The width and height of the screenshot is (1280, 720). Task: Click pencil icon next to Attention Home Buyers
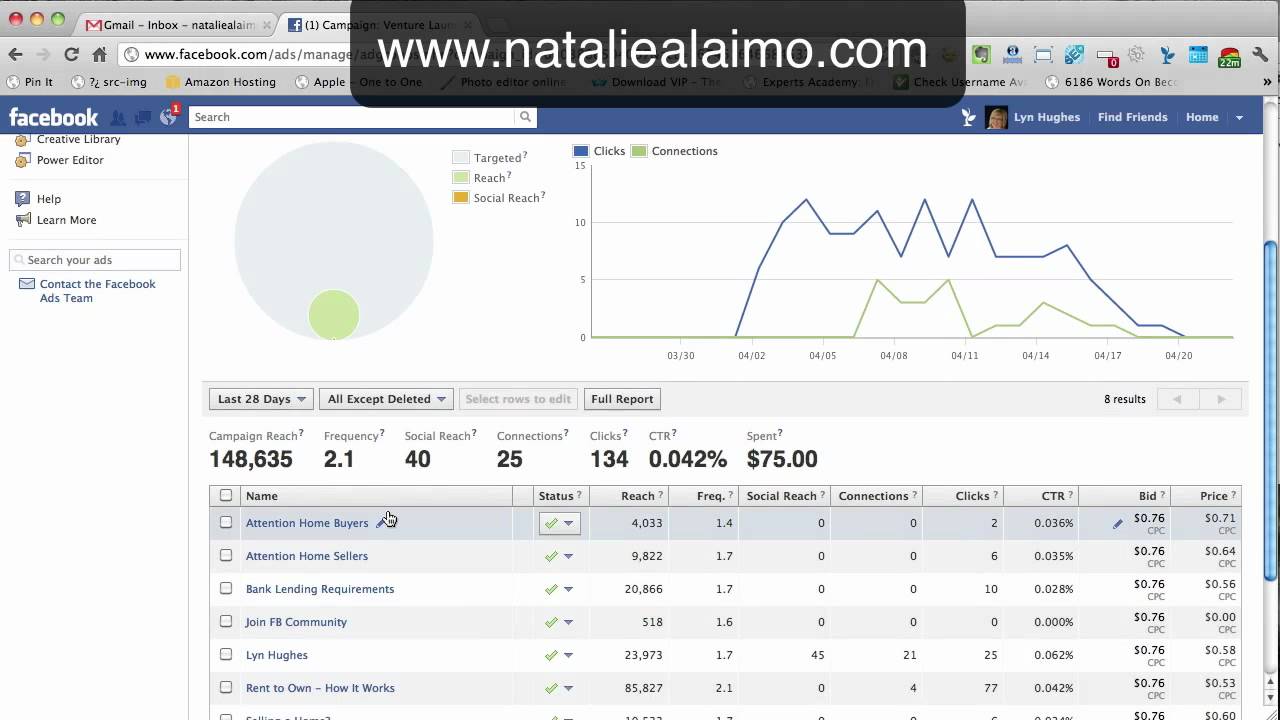pos(381,523)
